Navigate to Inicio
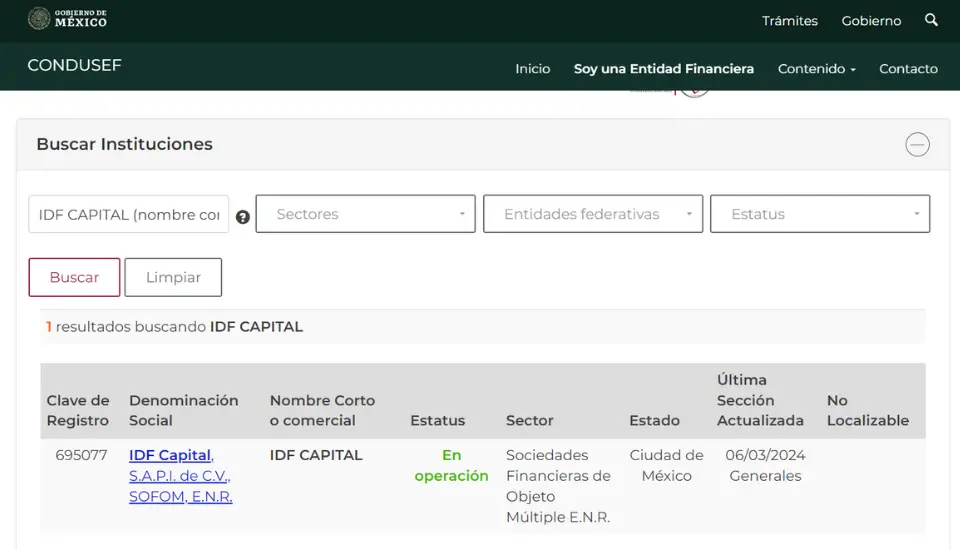 click(x=533, y=69)
